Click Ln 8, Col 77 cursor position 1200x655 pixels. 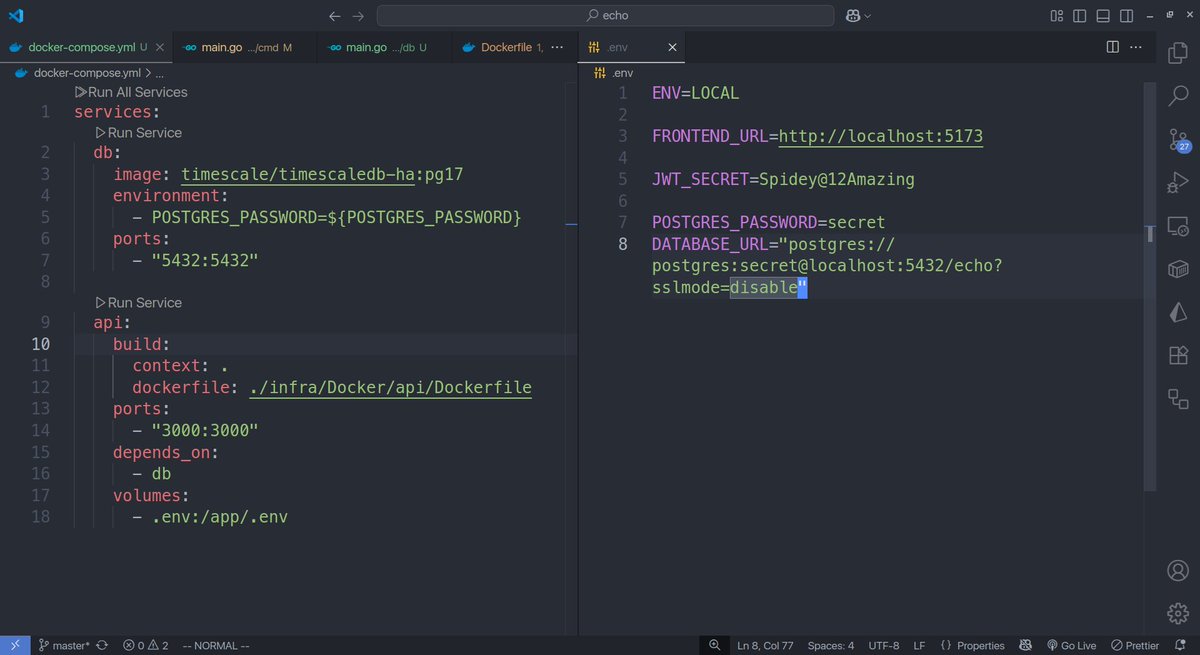click(765, 645)
